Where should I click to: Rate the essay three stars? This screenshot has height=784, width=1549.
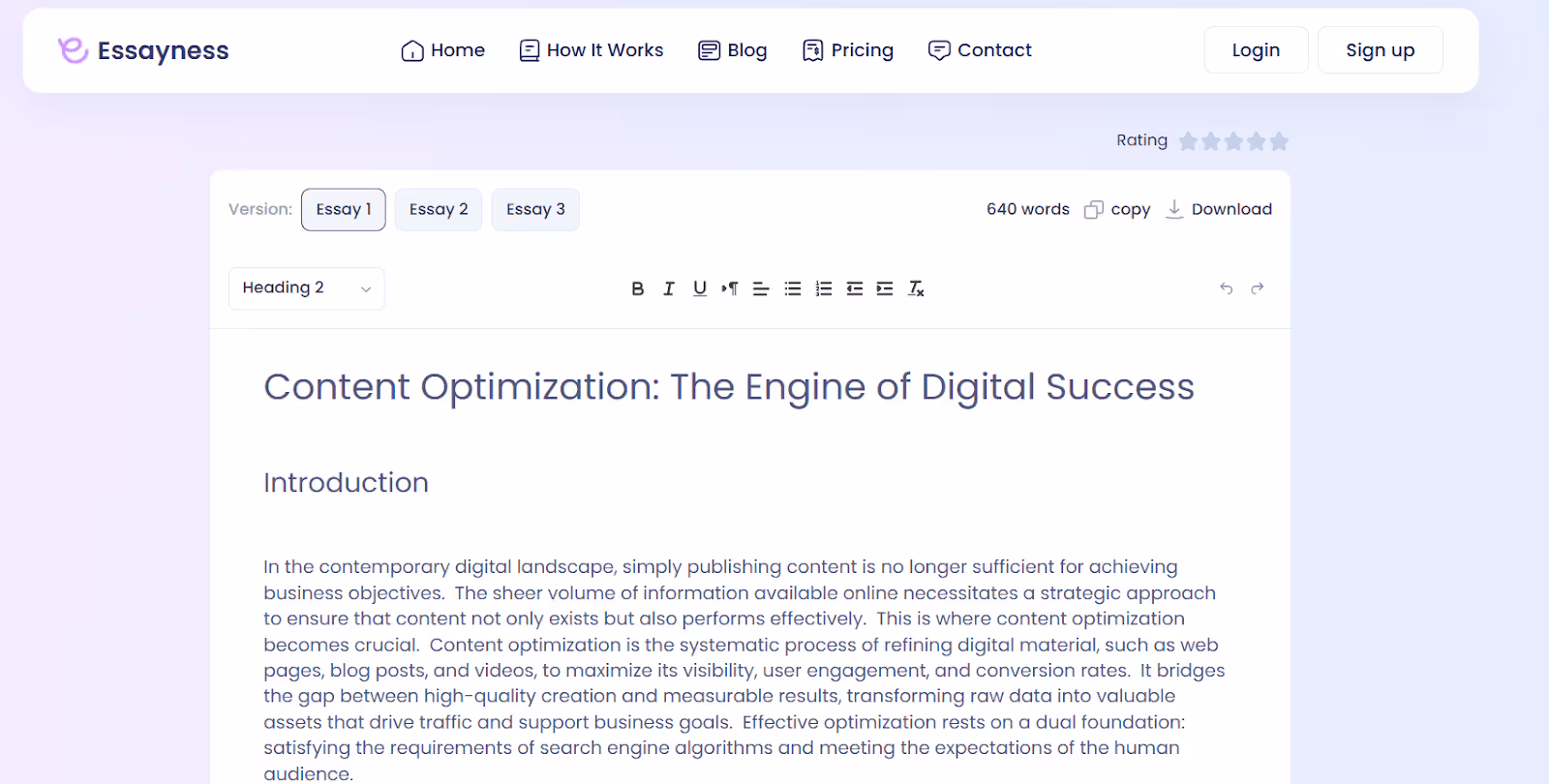(1233, 141)
